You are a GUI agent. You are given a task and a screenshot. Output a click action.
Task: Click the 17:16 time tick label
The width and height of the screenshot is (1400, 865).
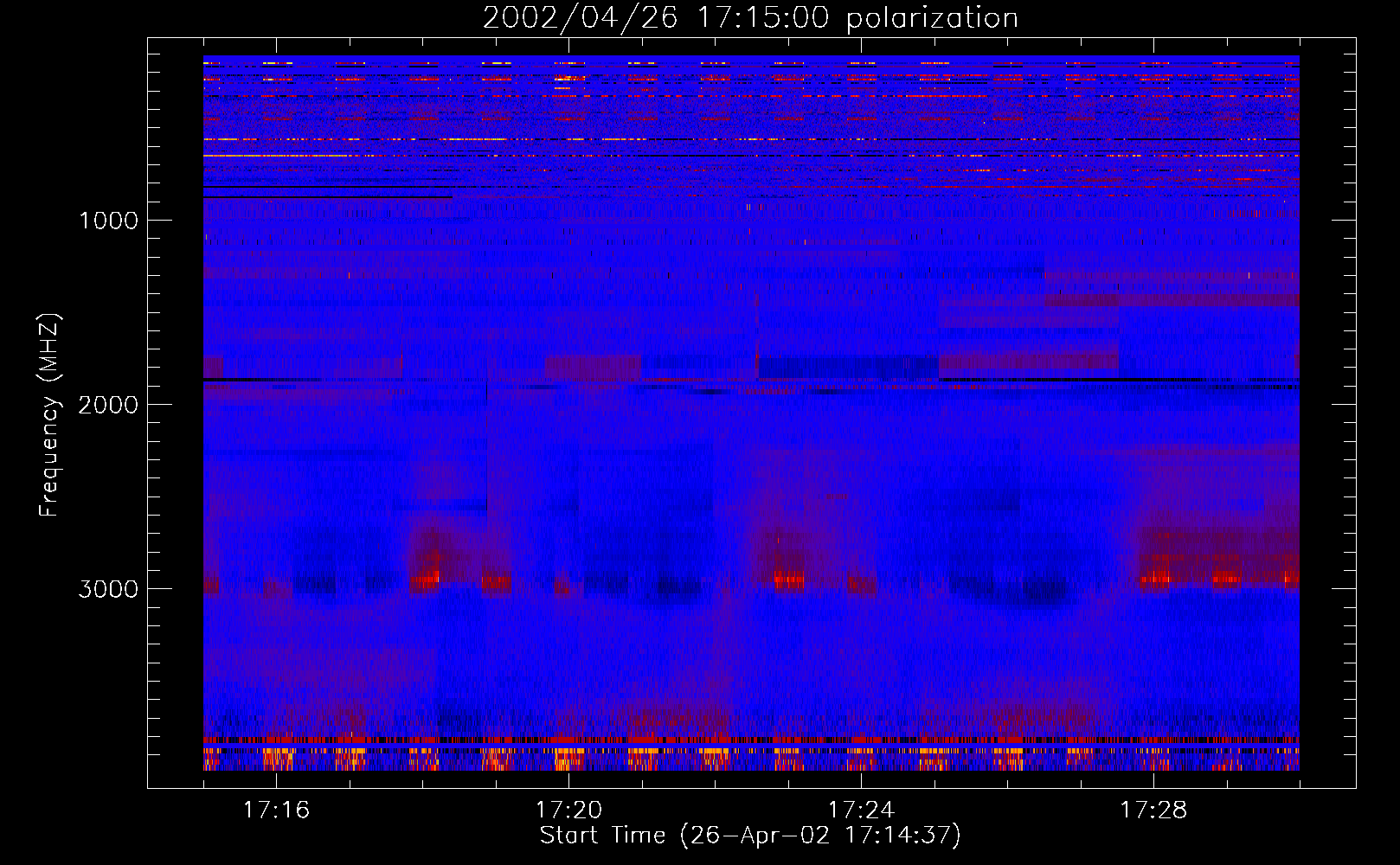point(276,811)
